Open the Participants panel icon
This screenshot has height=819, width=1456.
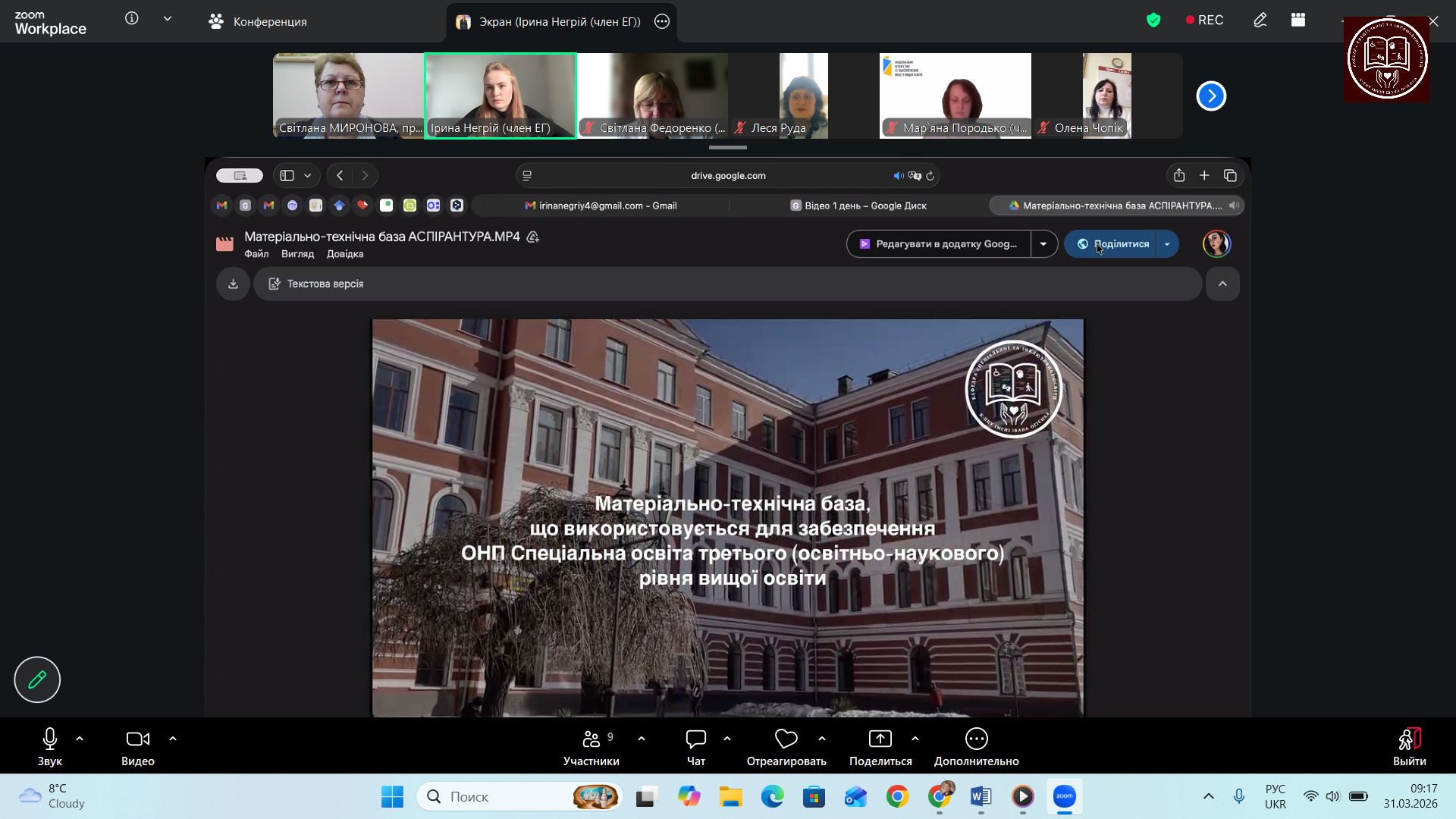click(591, 739)
